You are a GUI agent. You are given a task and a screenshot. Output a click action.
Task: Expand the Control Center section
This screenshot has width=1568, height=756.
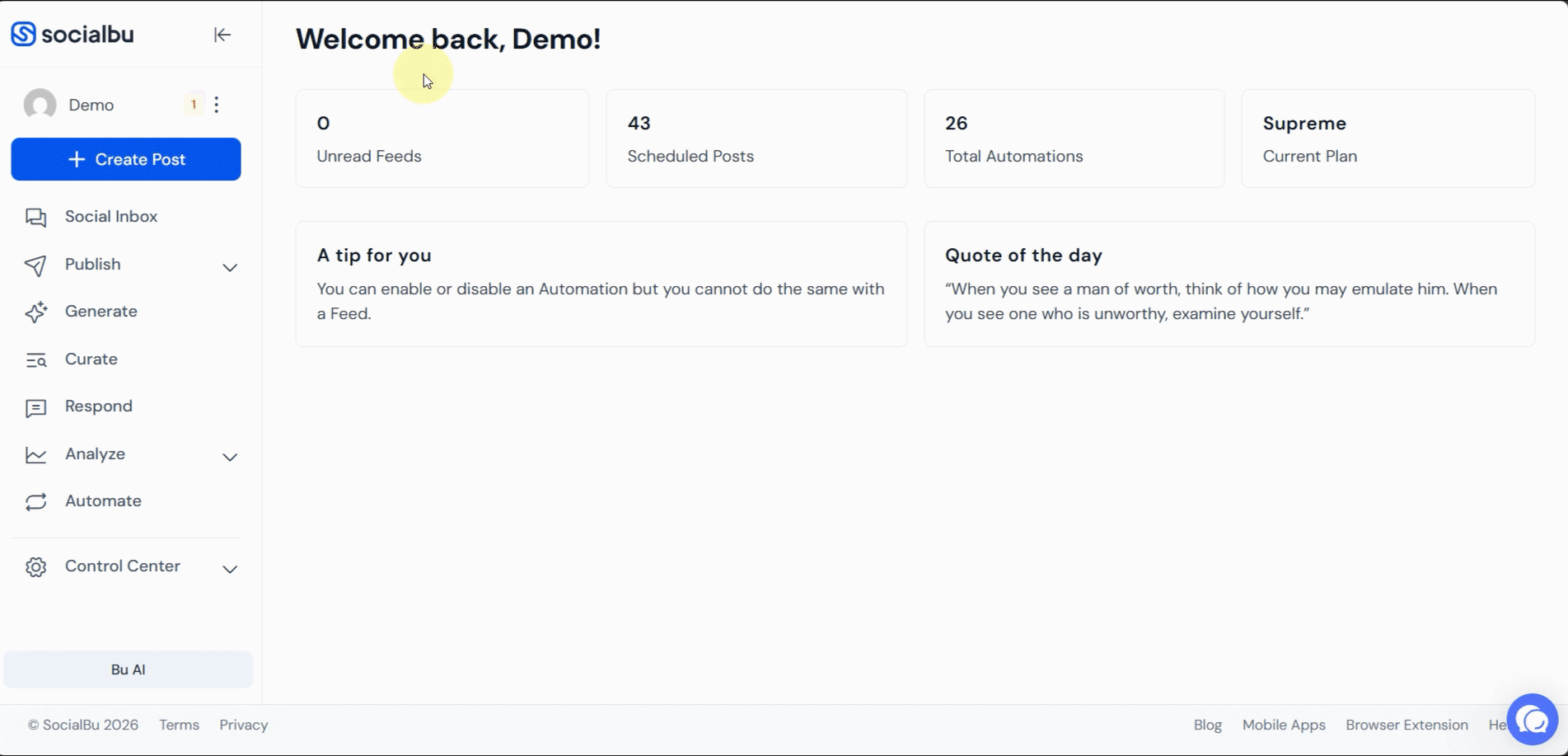(x=230, y=570)
